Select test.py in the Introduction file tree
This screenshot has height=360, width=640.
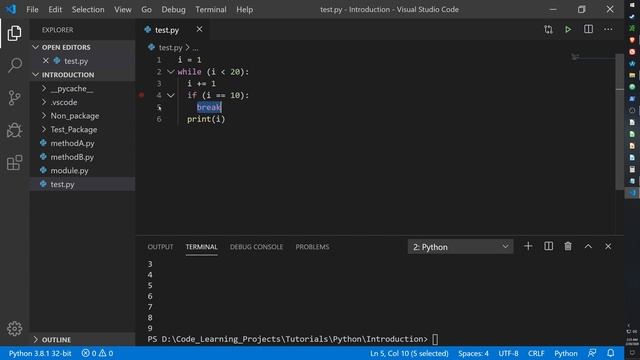point(82,184)
